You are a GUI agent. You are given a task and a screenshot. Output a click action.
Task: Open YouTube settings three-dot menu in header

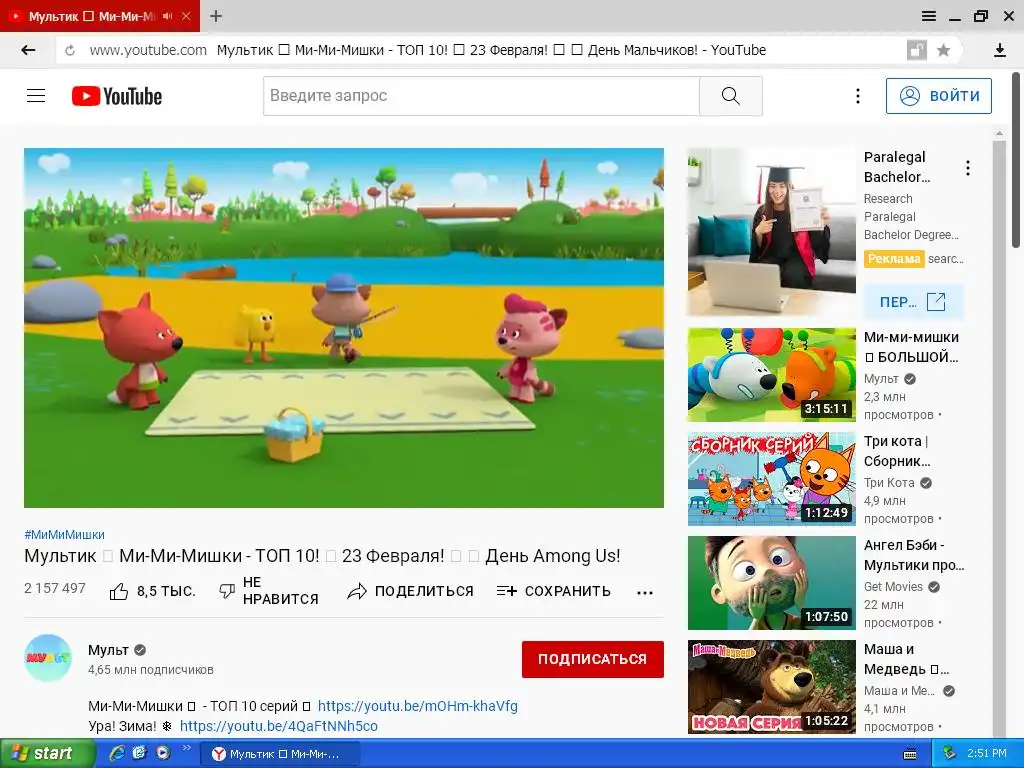(857, 96)
